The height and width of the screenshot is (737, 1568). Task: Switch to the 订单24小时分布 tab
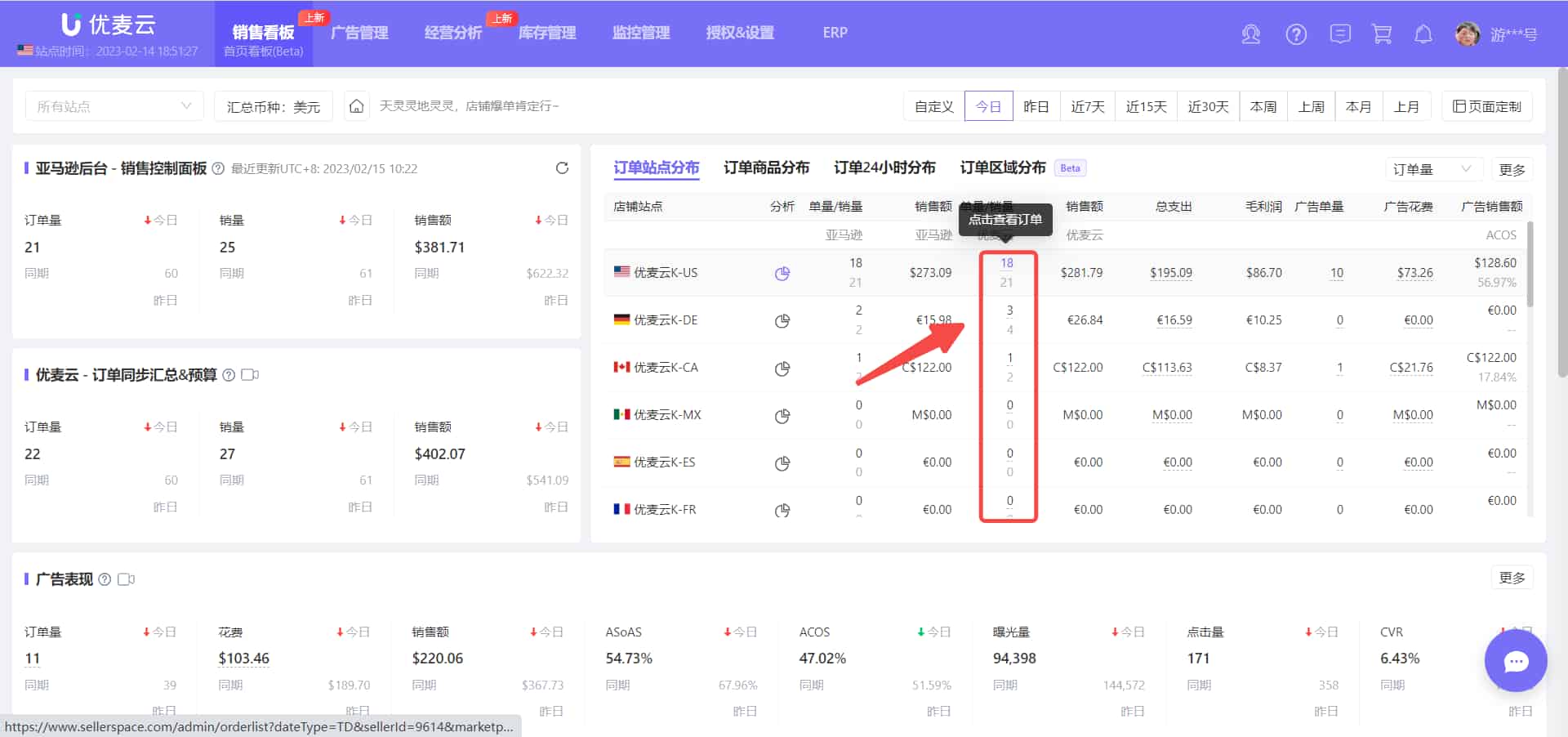tap(884, 167)
